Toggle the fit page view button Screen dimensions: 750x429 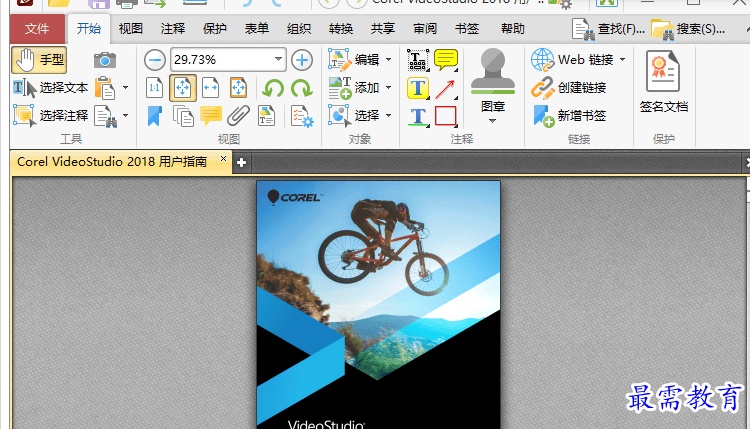[182, 88]
